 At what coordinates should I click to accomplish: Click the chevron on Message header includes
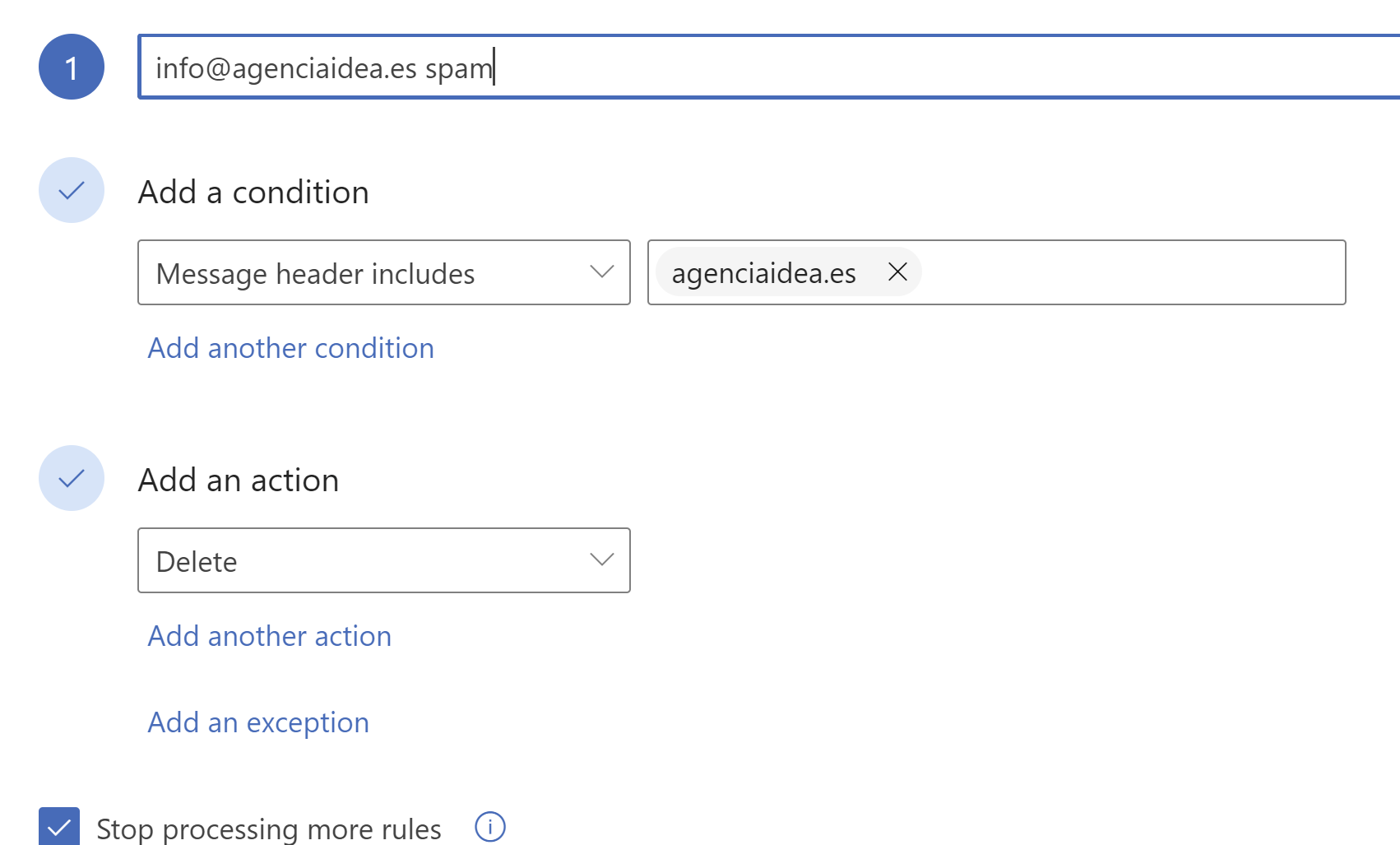(602, 272)
